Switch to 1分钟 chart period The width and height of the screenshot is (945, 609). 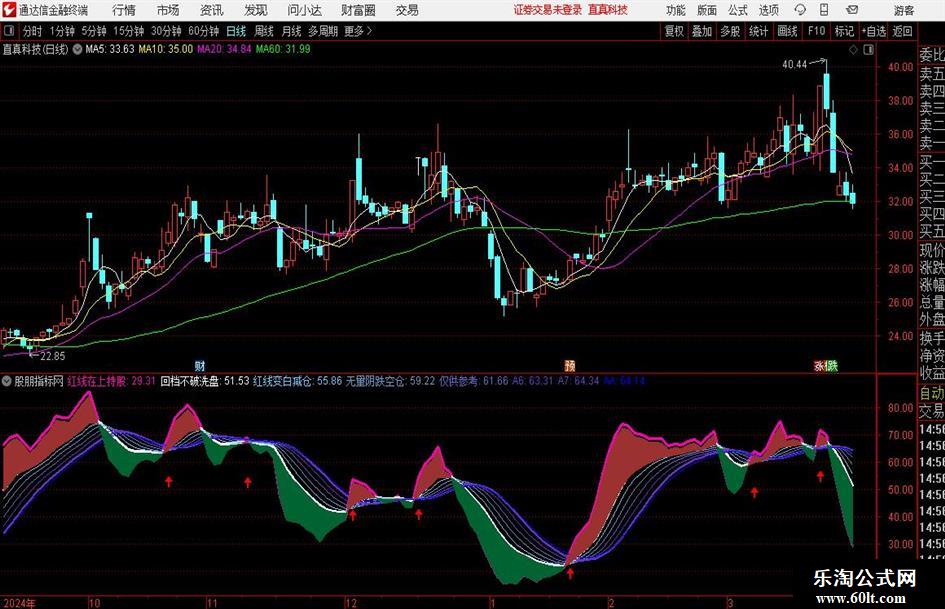coord(62,31)
